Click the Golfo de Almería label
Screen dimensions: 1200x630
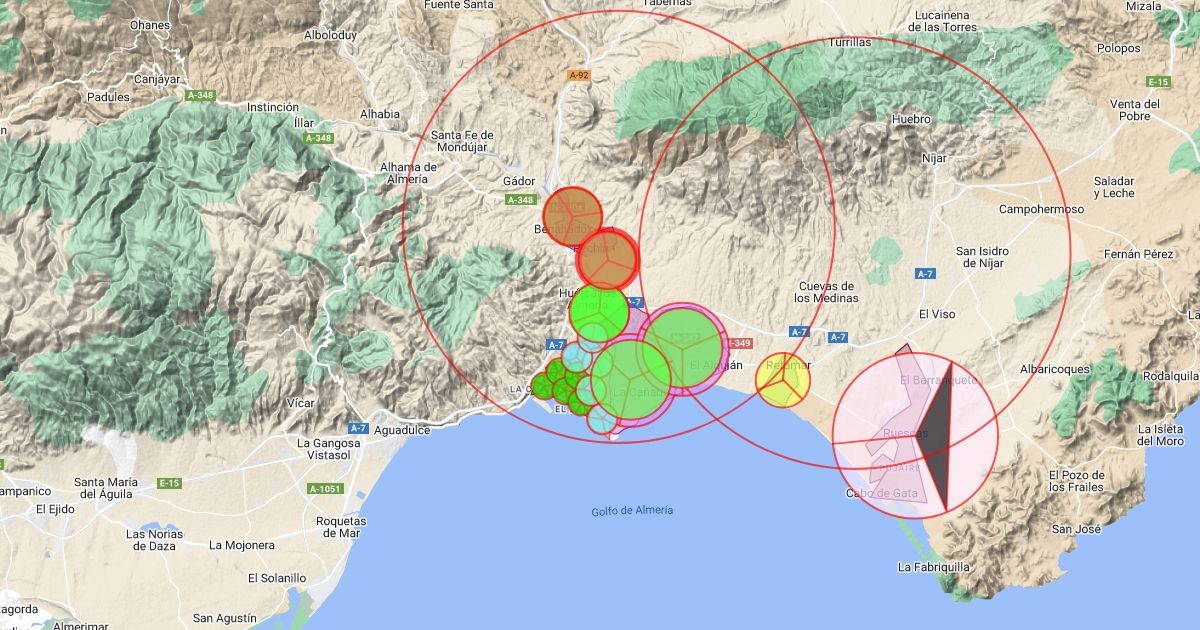tap(632, 510)
